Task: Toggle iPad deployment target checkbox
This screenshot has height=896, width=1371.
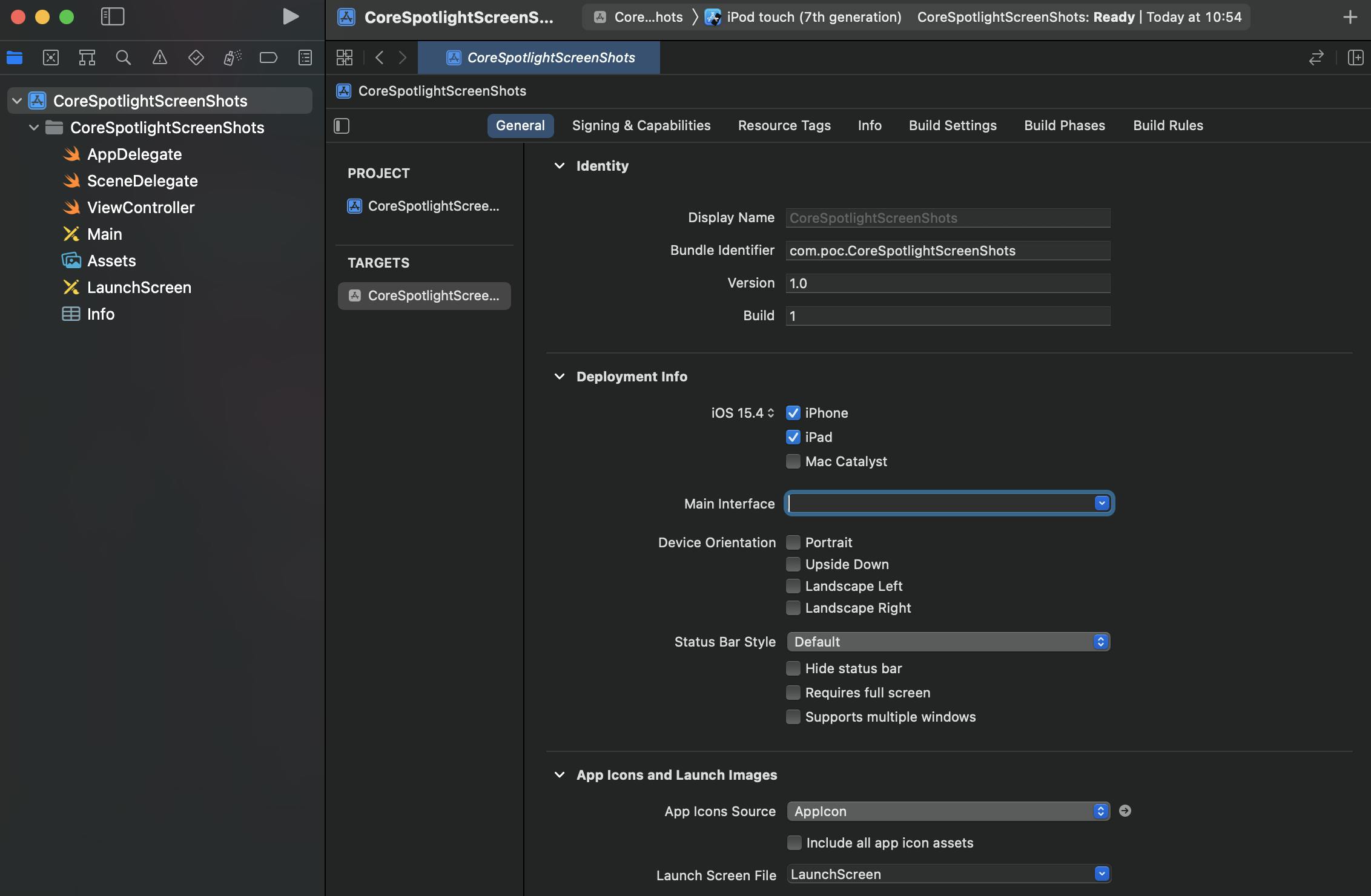Action: (793, 437)
